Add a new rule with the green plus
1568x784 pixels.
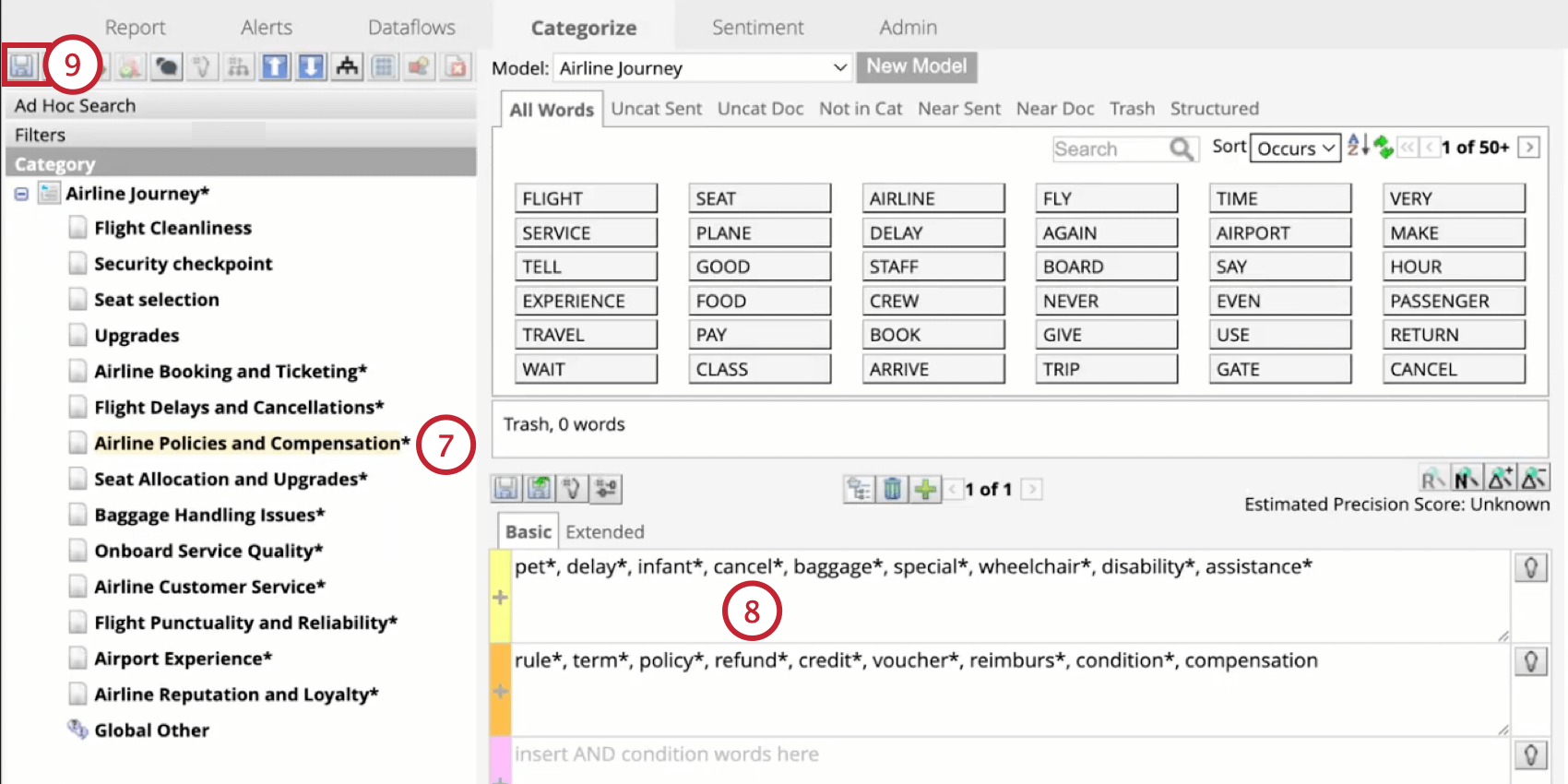[x=925, y=489]
